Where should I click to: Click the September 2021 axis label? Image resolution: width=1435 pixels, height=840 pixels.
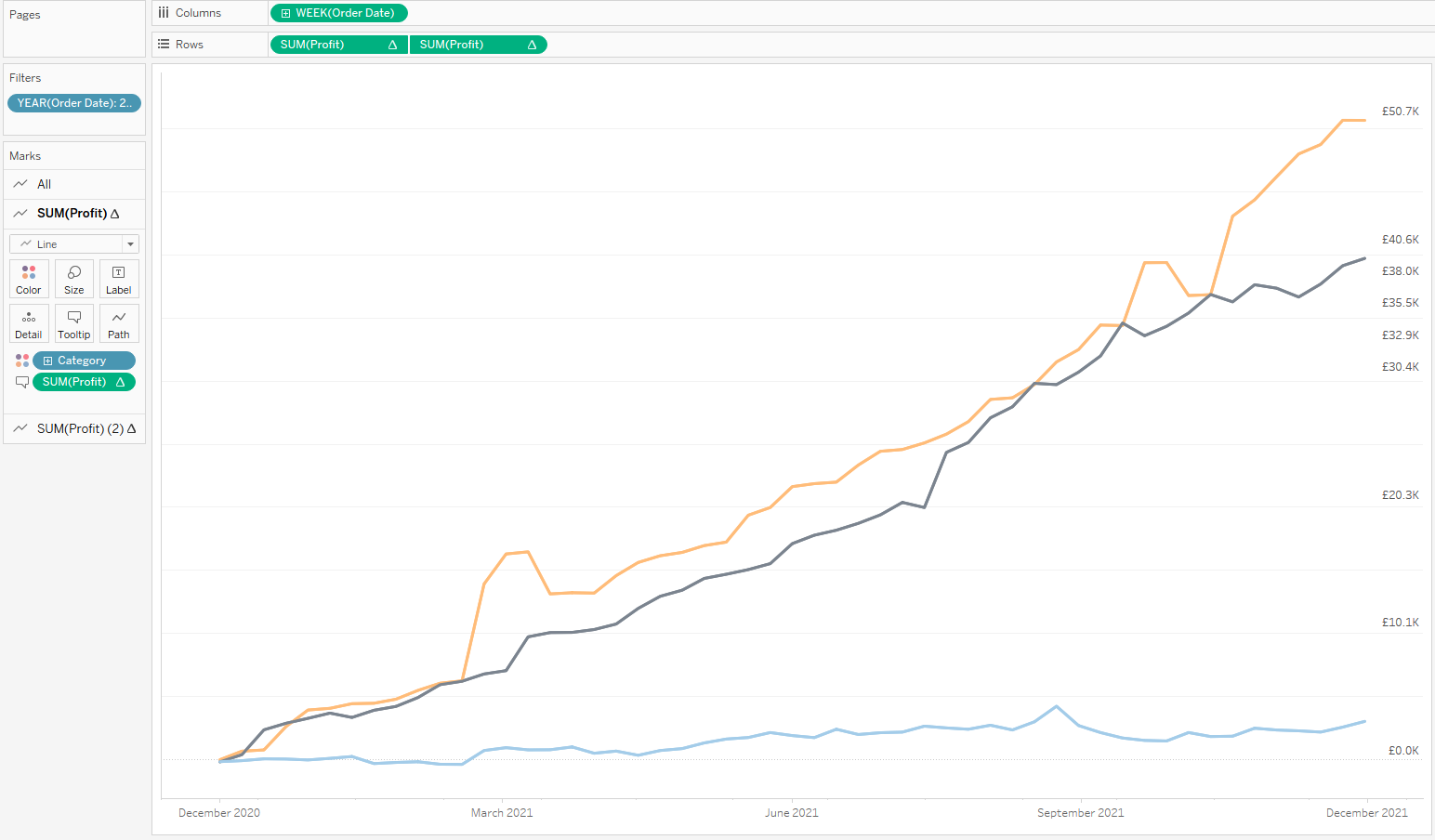coord(1080,813)
